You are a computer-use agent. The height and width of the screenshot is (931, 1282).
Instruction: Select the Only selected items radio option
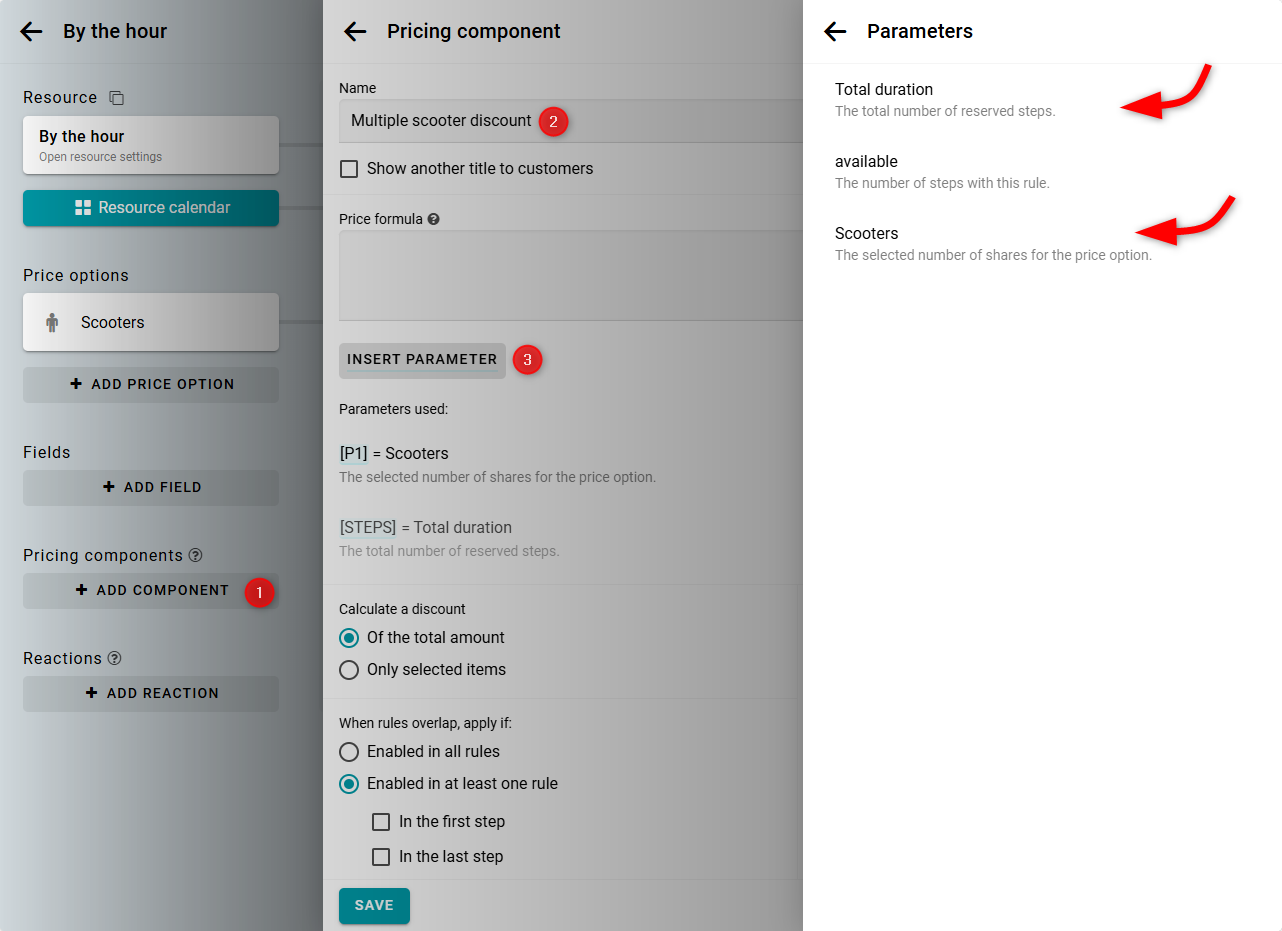click(x=349, y=670)
